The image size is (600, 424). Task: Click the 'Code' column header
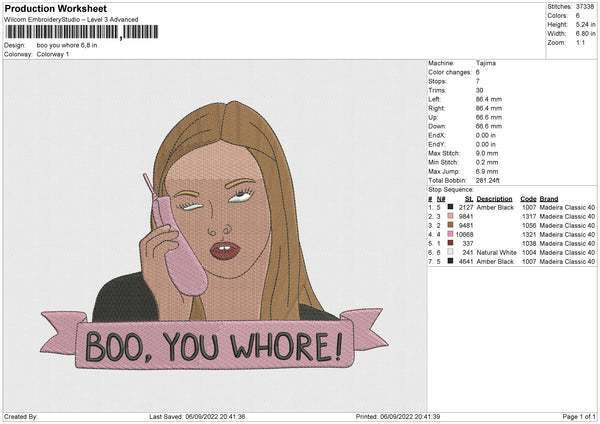528,199
